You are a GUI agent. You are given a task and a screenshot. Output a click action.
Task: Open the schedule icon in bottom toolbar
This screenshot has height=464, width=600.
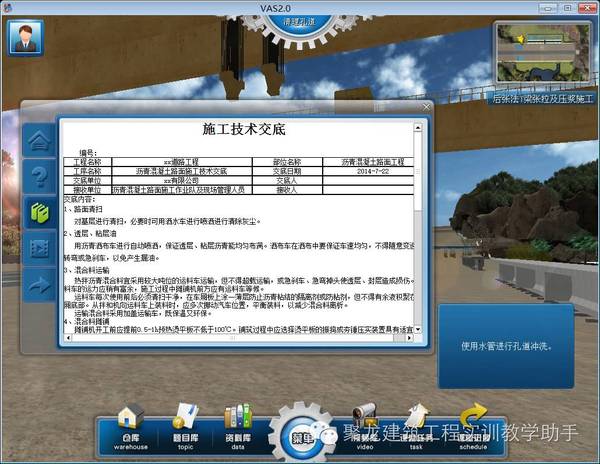click(472, 424)
